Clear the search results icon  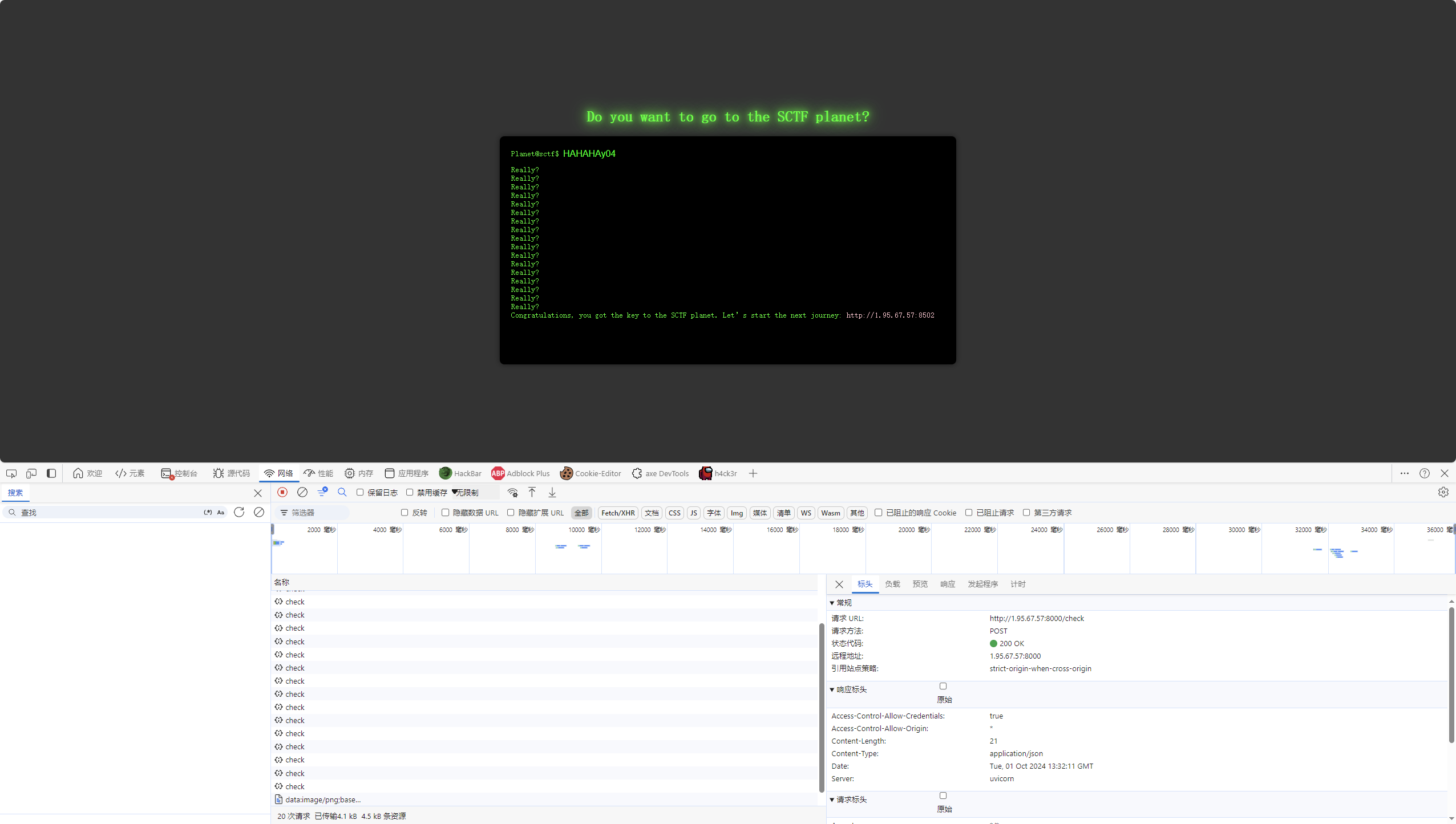click(x=259, y=512)
